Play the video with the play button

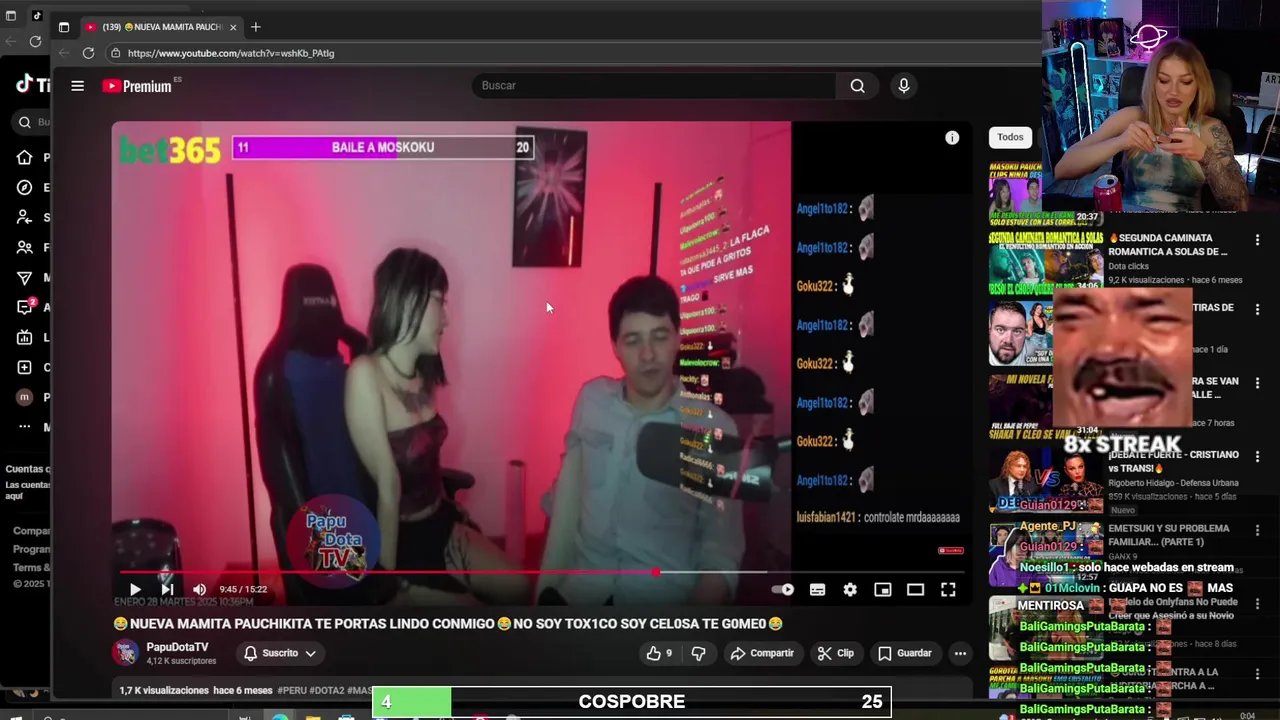click(x=135, y=589)
